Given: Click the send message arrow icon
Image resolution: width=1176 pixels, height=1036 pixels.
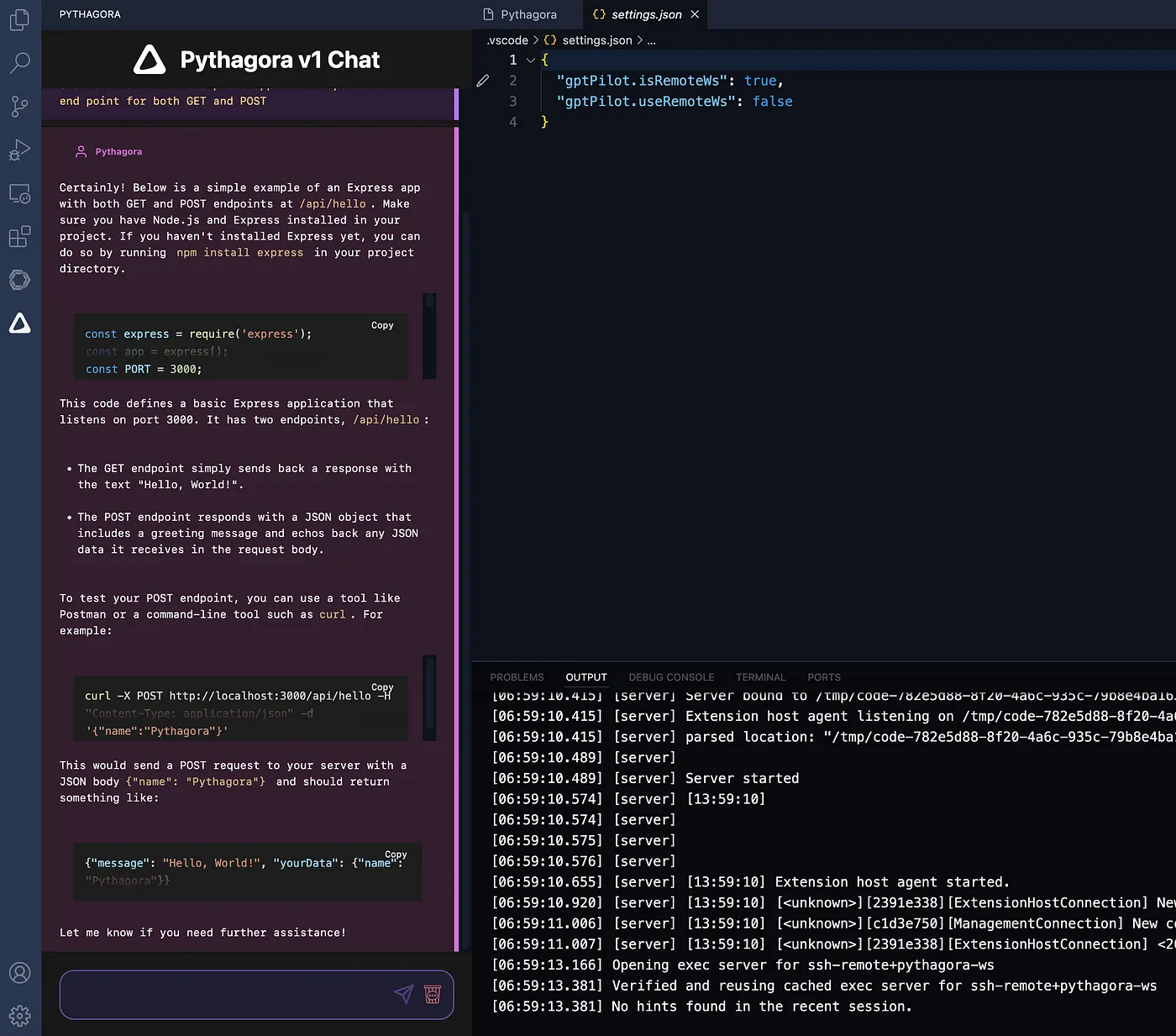Looking at the screenshot, I should tap(404, 994).
